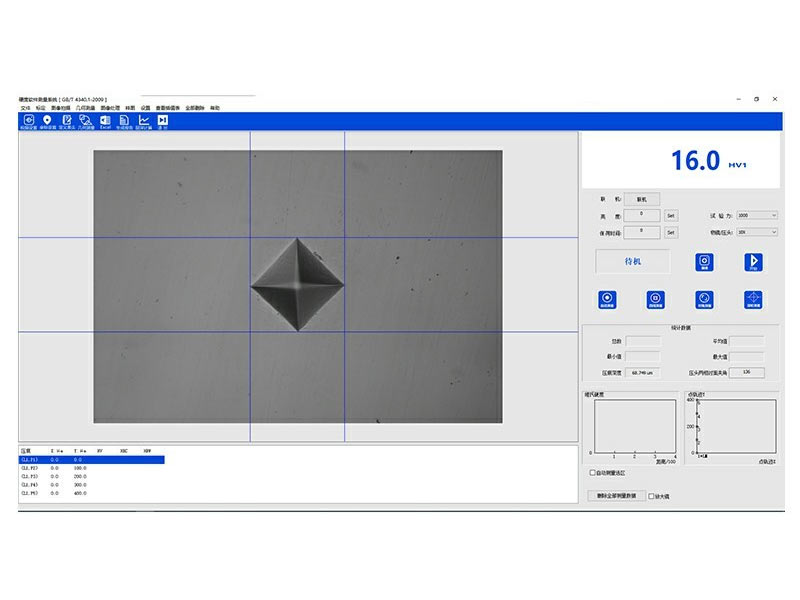
Task: Enable the 自动测量选区 checkbox
Action: pos(593,472)
